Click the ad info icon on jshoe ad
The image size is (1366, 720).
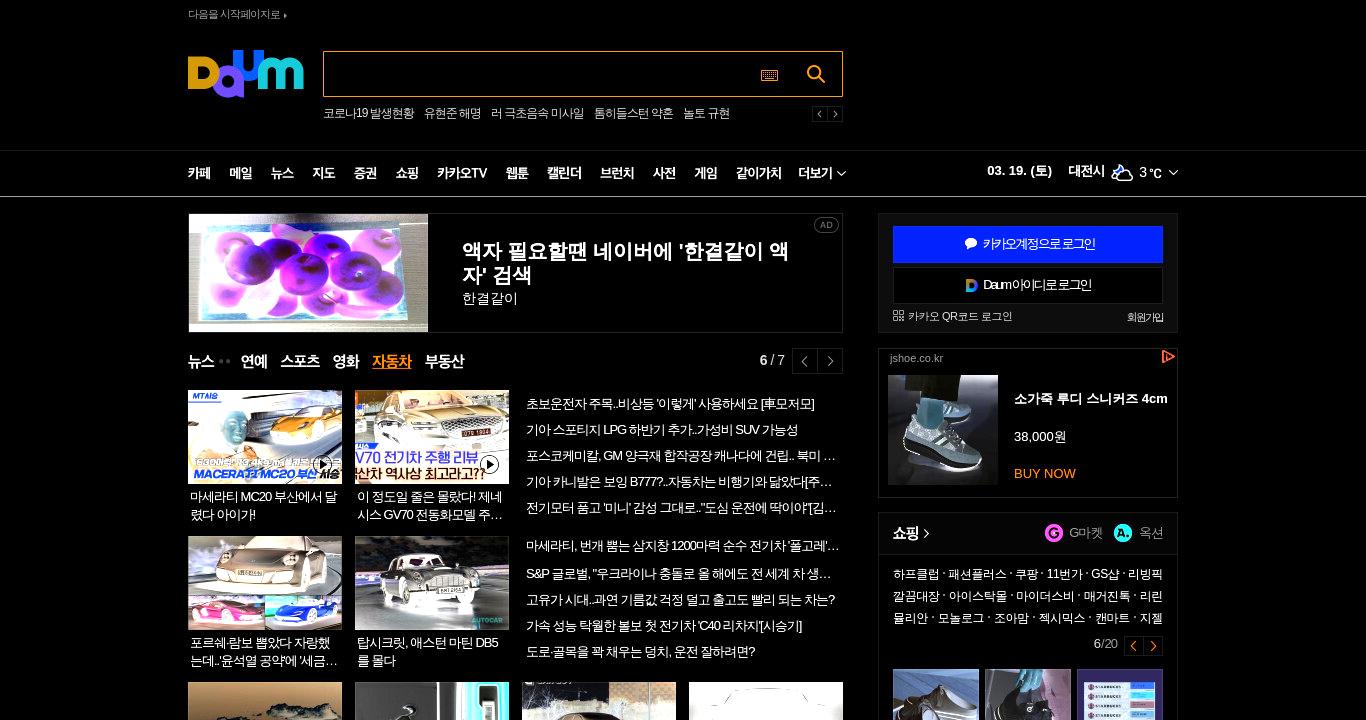pos(1167,357)
